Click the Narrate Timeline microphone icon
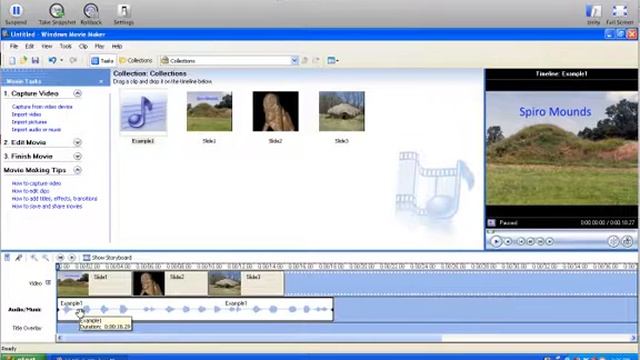The image size is (640, 360). (19, 258)
